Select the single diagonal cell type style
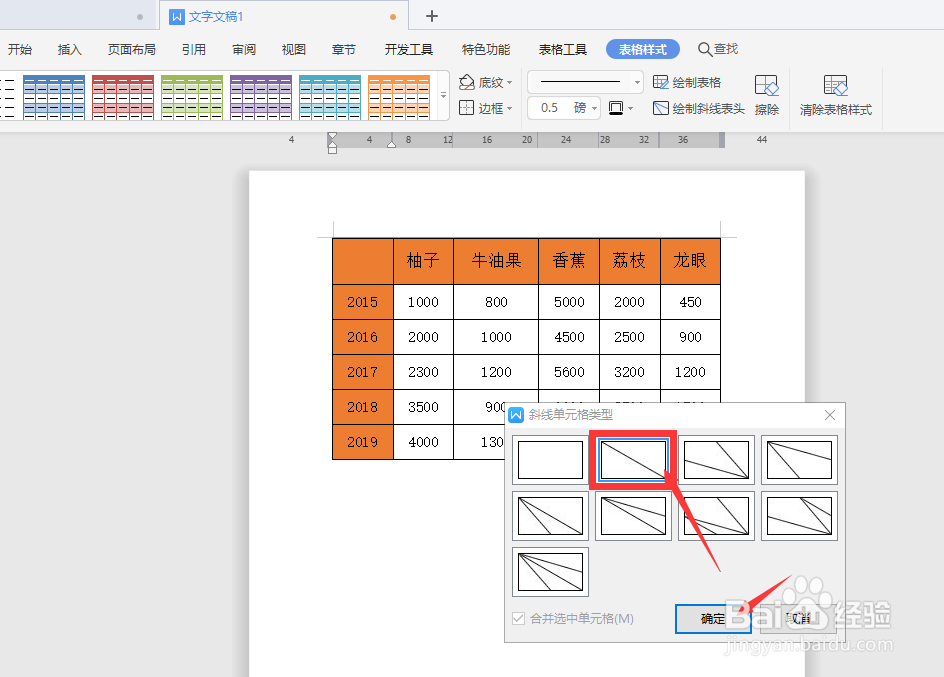 [632, 459]
